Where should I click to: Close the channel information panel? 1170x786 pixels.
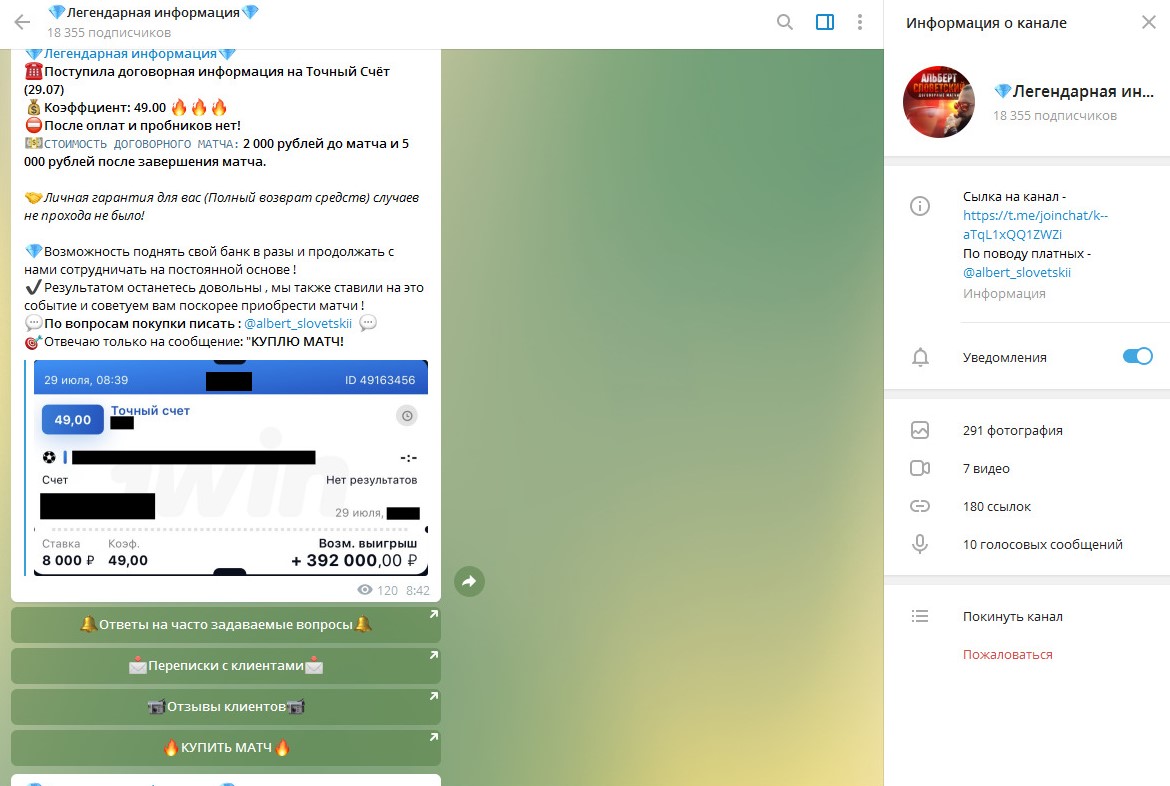pyautogui.click(x=1148, y=22)
